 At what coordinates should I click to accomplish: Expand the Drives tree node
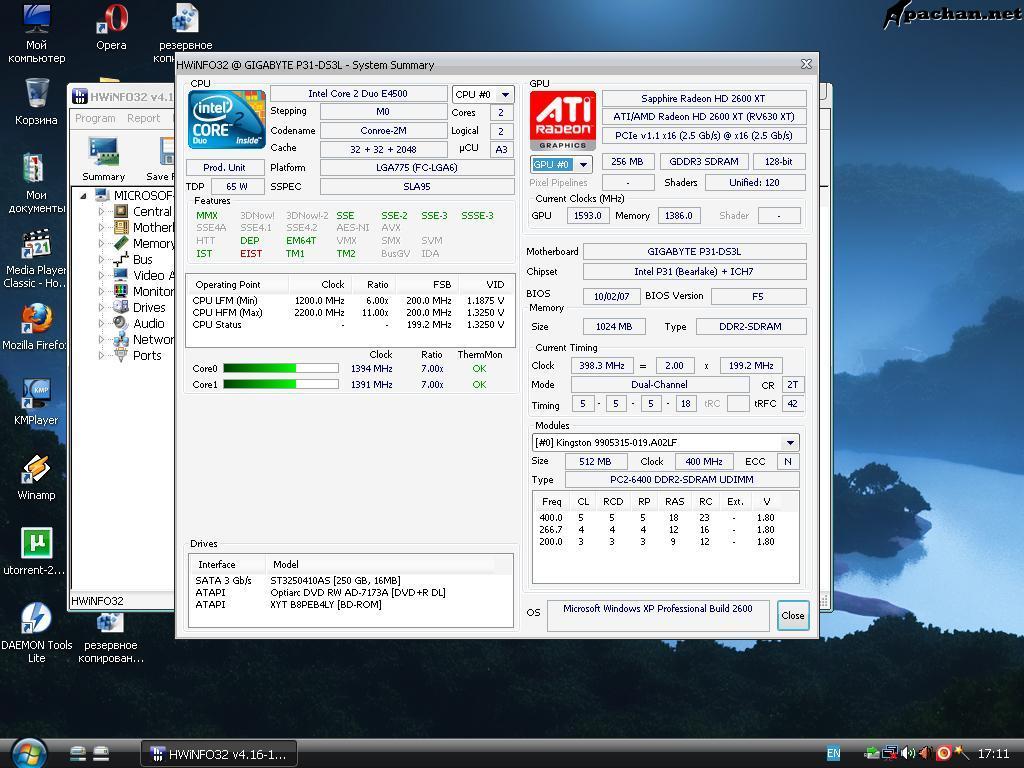[101, 307]
